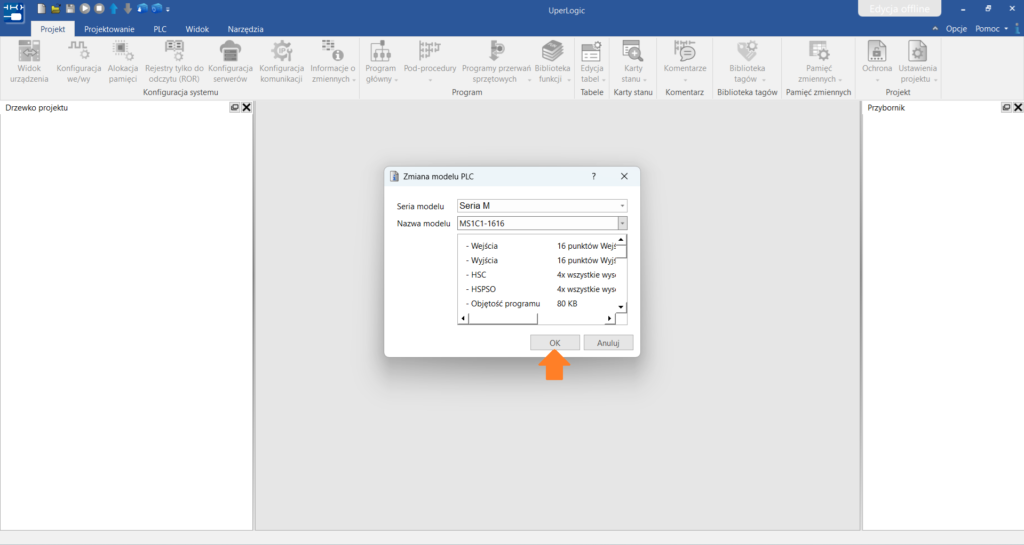Click the horizontal scrollbar right arrow in details
Image resolution: width=1024 pixels, height=545 pixels.
(x=609, y=319)
